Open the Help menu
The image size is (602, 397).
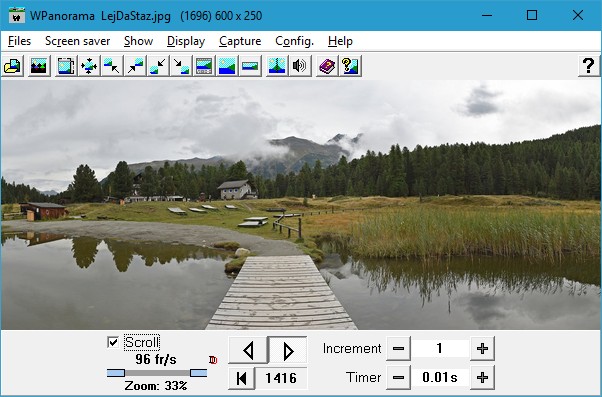340,41
